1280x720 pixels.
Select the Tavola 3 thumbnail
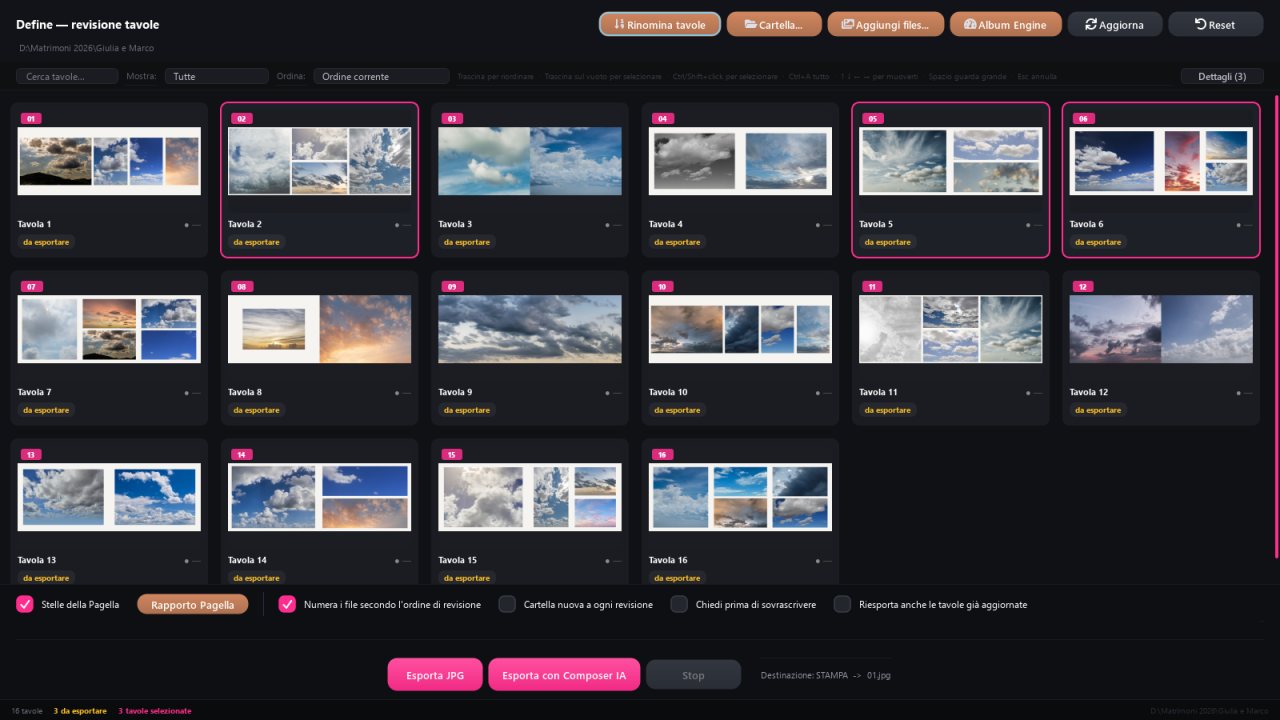click(x=530, y=161)
